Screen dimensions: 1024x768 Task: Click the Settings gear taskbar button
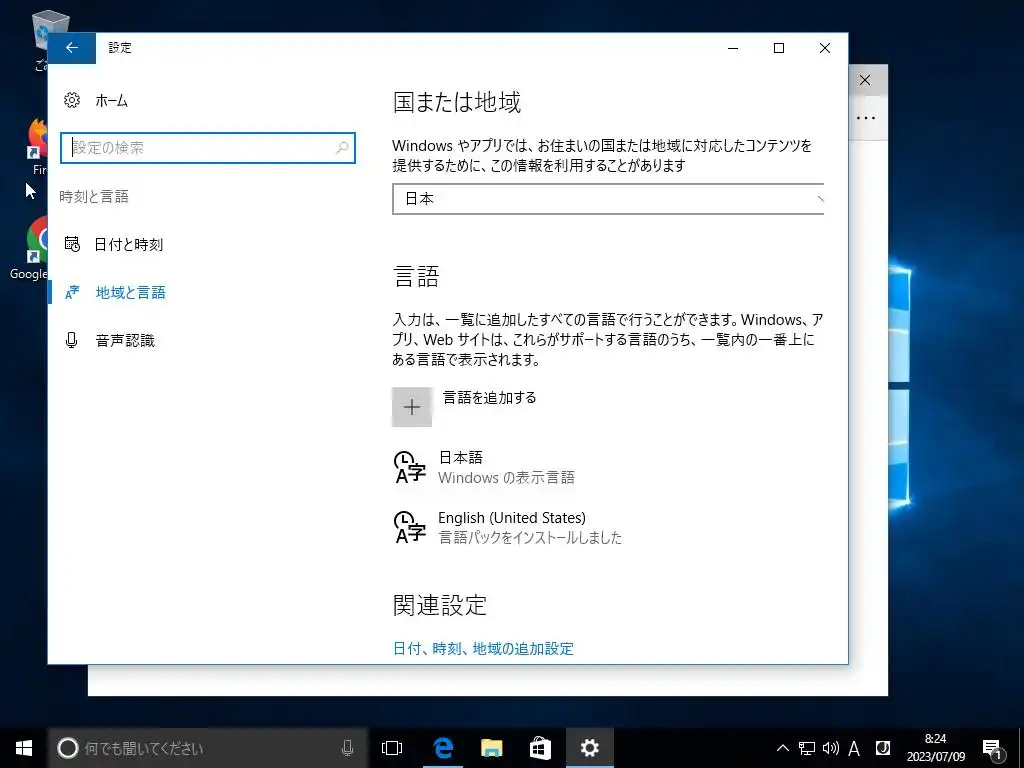[590, 748]
